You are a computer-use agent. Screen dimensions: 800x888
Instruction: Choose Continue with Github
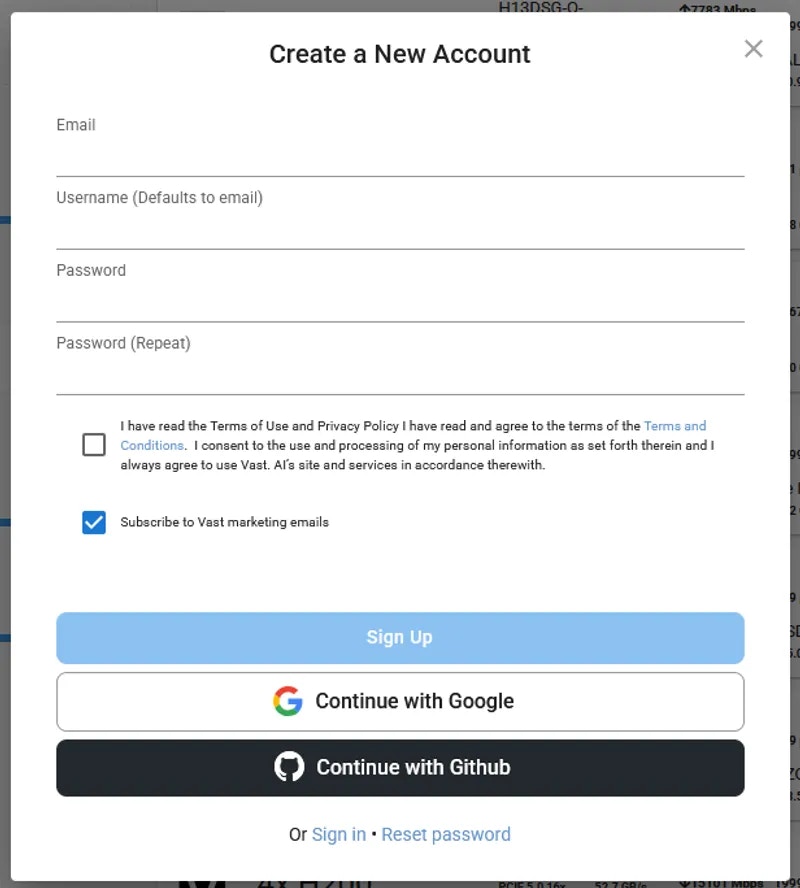pos(400,767)
